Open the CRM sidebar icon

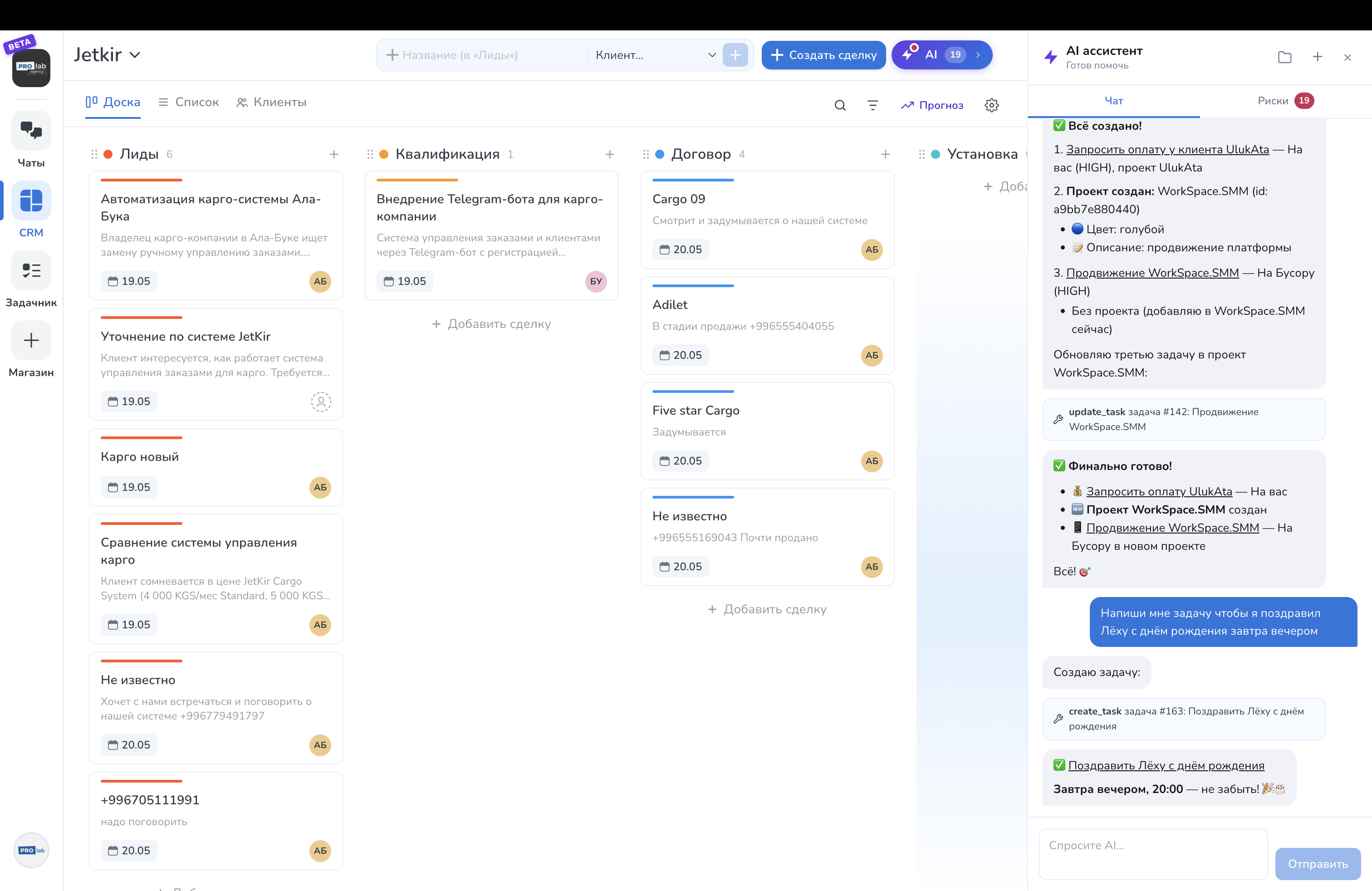click(31, 200)
